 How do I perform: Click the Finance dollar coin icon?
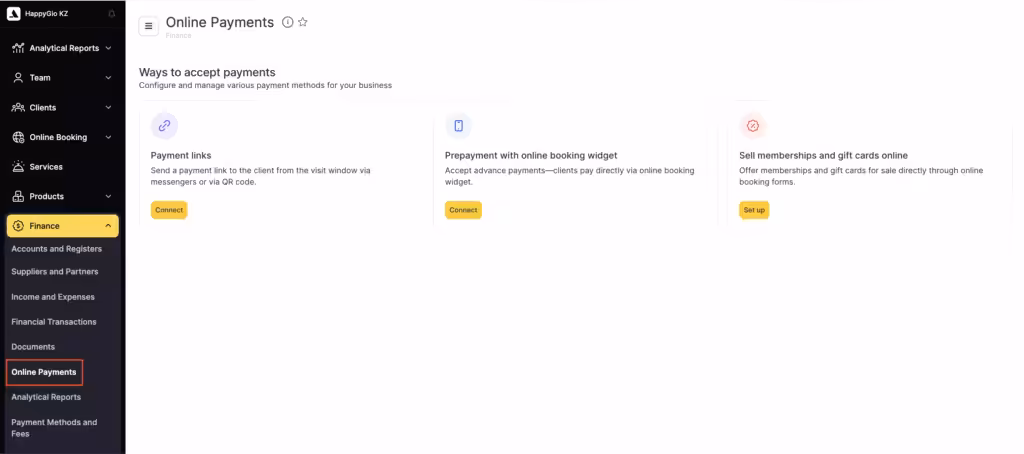coord(18,226)
